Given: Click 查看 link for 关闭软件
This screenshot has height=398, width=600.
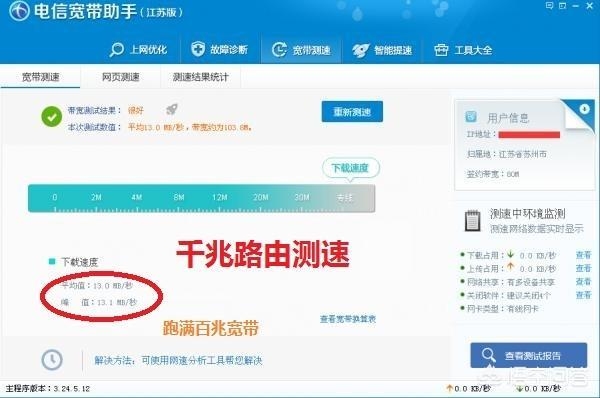Looking at the screenshot, I should 584,295.
